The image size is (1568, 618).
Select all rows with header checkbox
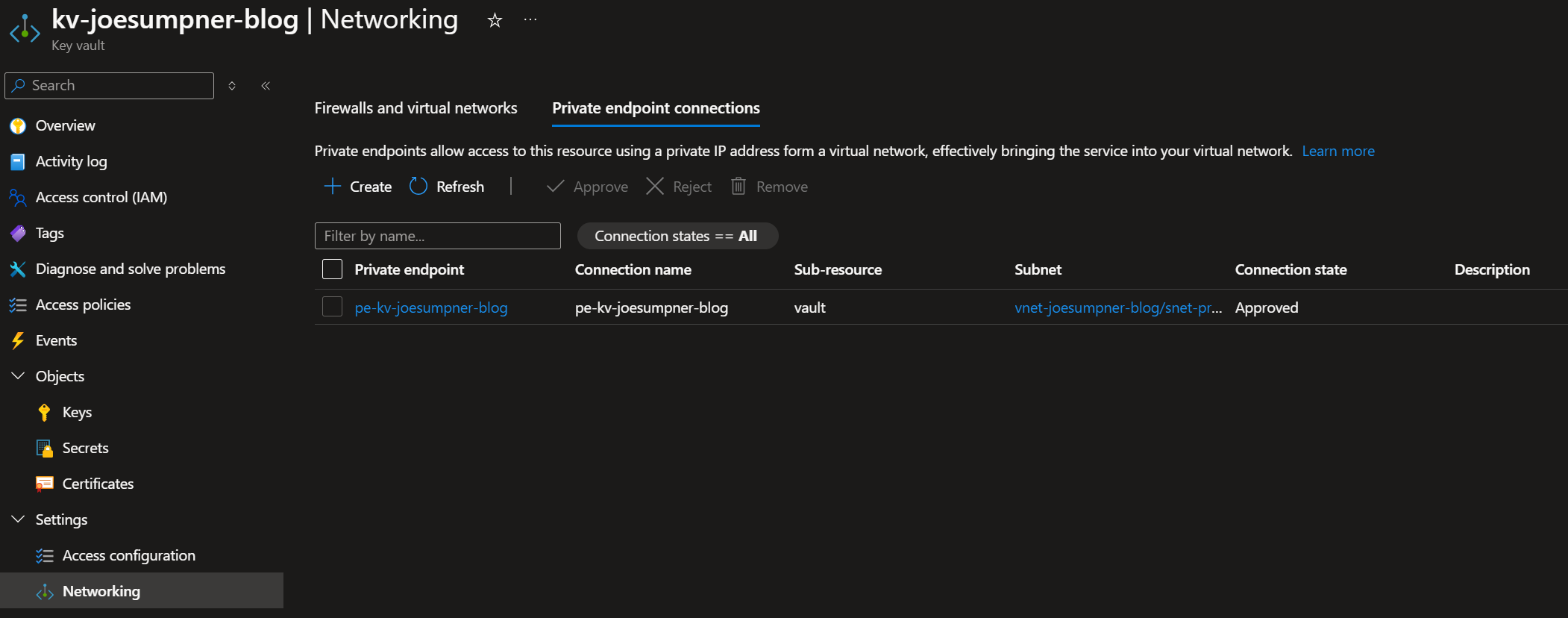click(x=332, y=269)
